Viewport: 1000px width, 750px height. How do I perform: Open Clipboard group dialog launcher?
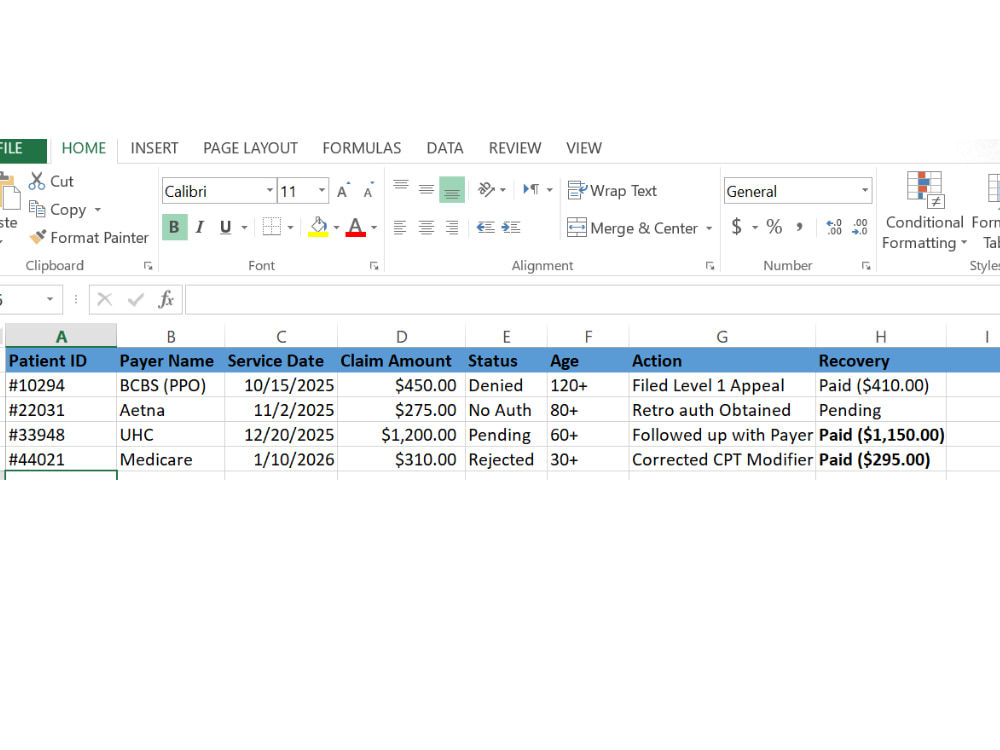[148, 266]
